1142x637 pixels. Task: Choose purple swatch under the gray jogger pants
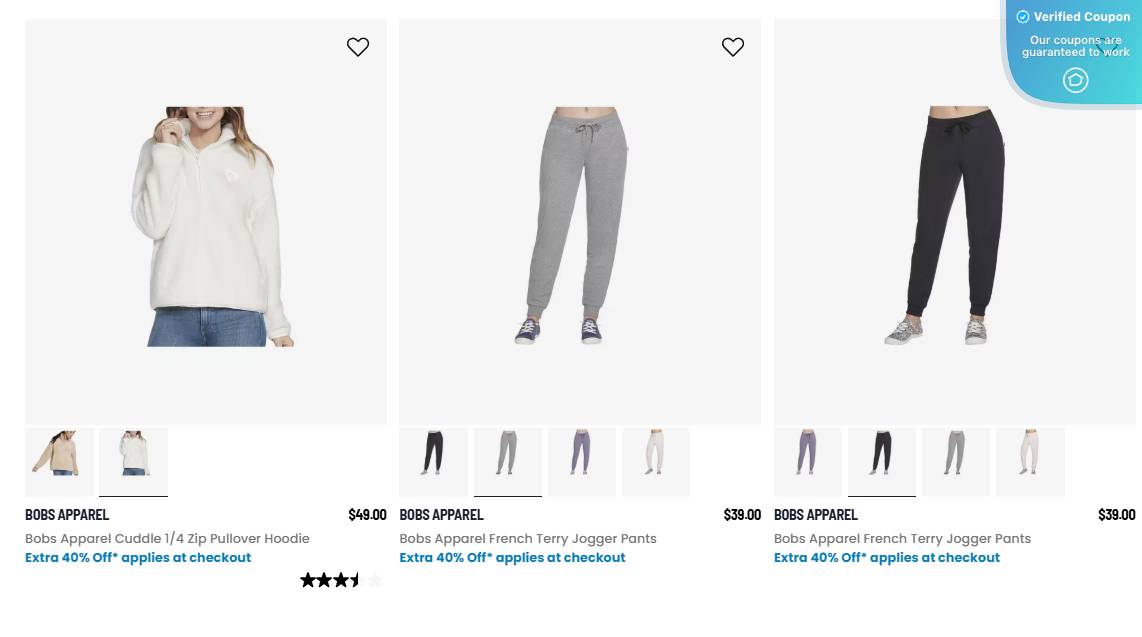tap(582, 462)
